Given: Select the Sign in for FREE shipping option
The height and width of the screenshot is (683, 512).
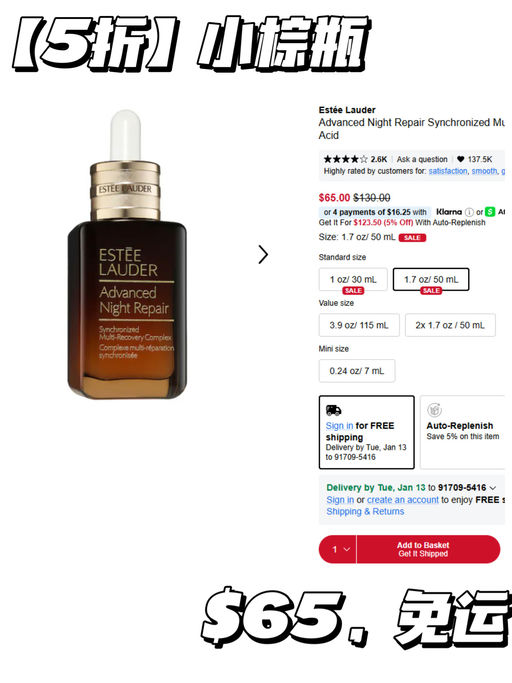Looking at the screenshot, I should 366,432.
